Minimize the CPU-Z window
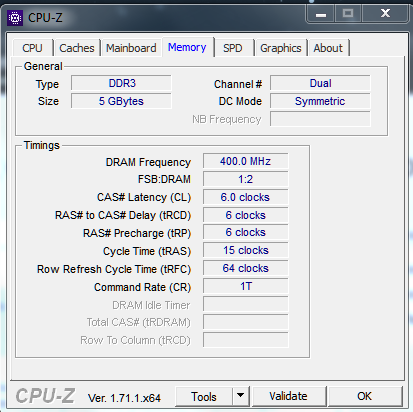 coord(321,14)
